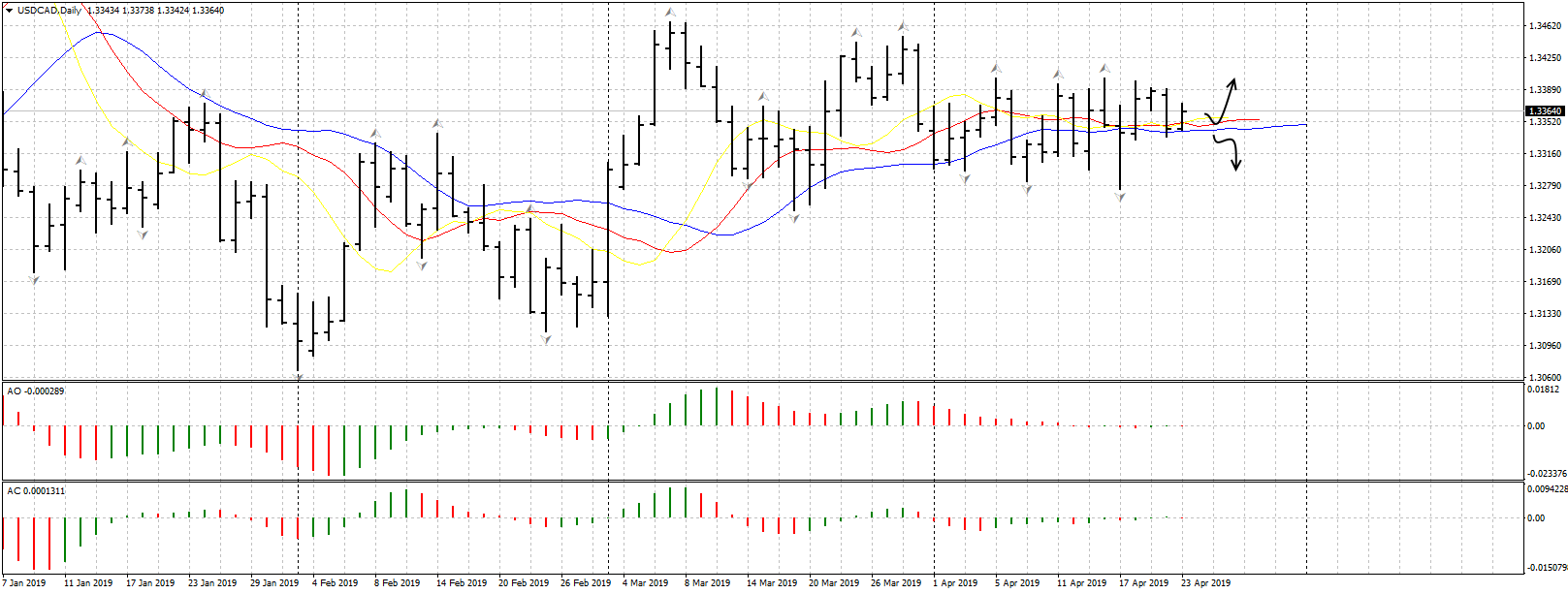Click the 1.34620 price scale label
The height and width of the screenshot is (594, 1568).
[x=1544, y=26]
